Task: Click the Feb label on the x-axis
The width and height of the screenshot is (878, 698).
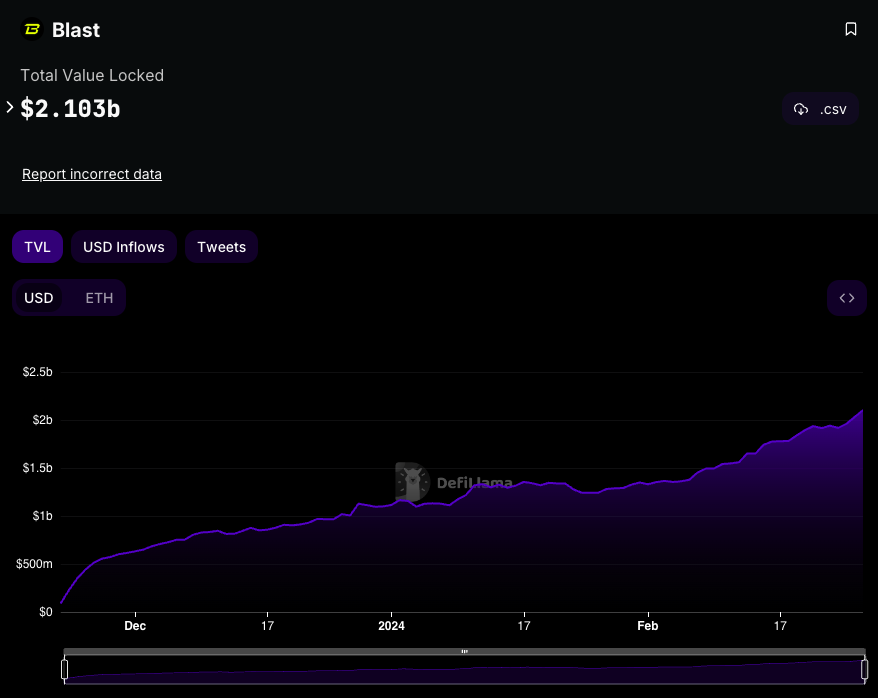Action: tap(648, 626)
